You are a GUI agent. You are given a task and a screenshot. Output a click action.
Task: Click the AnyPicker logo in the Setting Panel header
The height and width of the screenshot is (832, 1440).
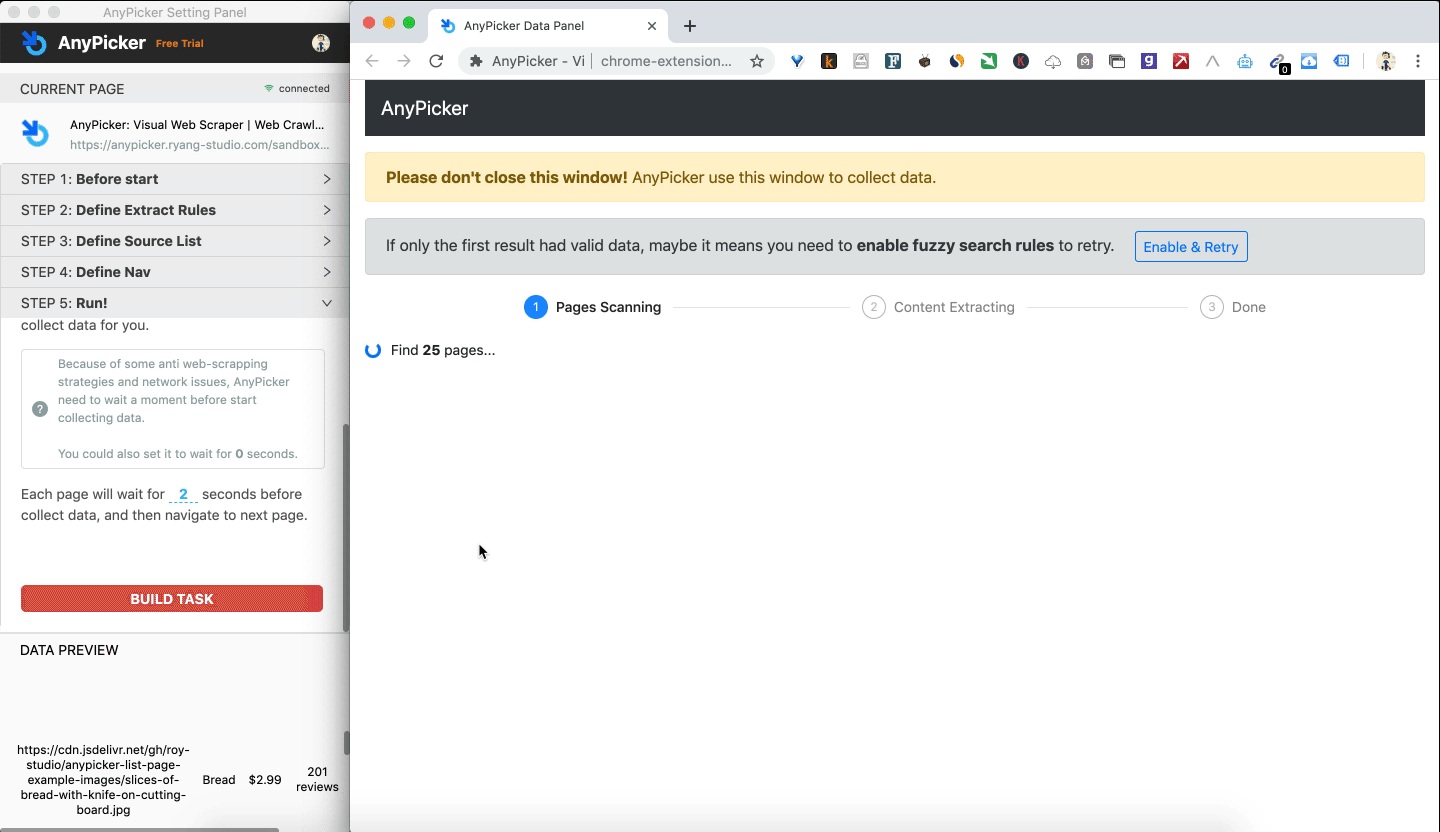click(34, 43)
